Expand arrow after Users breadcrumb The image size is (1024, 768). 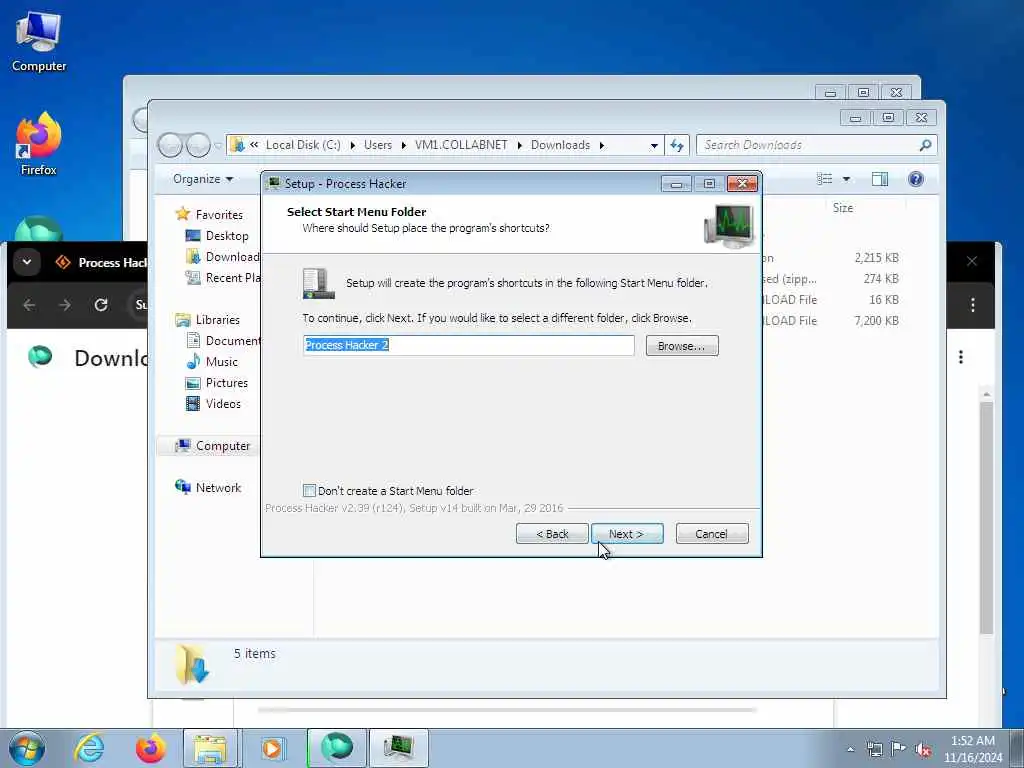pos(404,145)
